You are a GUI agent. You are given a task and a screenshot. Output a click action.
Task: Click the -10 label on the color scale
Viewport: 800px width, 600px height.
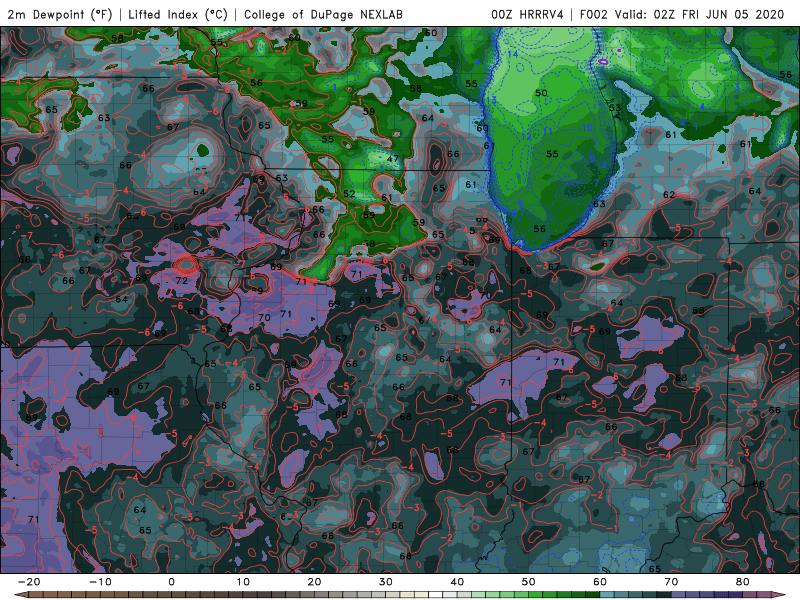(x=100, y=582)
